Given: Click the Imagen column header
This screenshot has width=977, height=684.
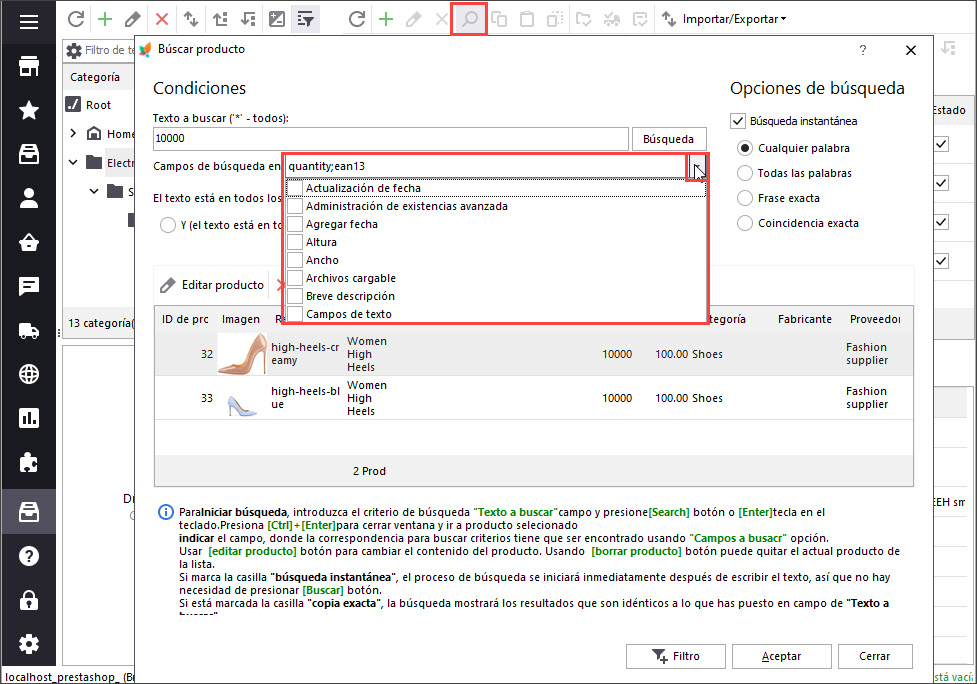Looking at the screenshot, I should coord(241,319).
